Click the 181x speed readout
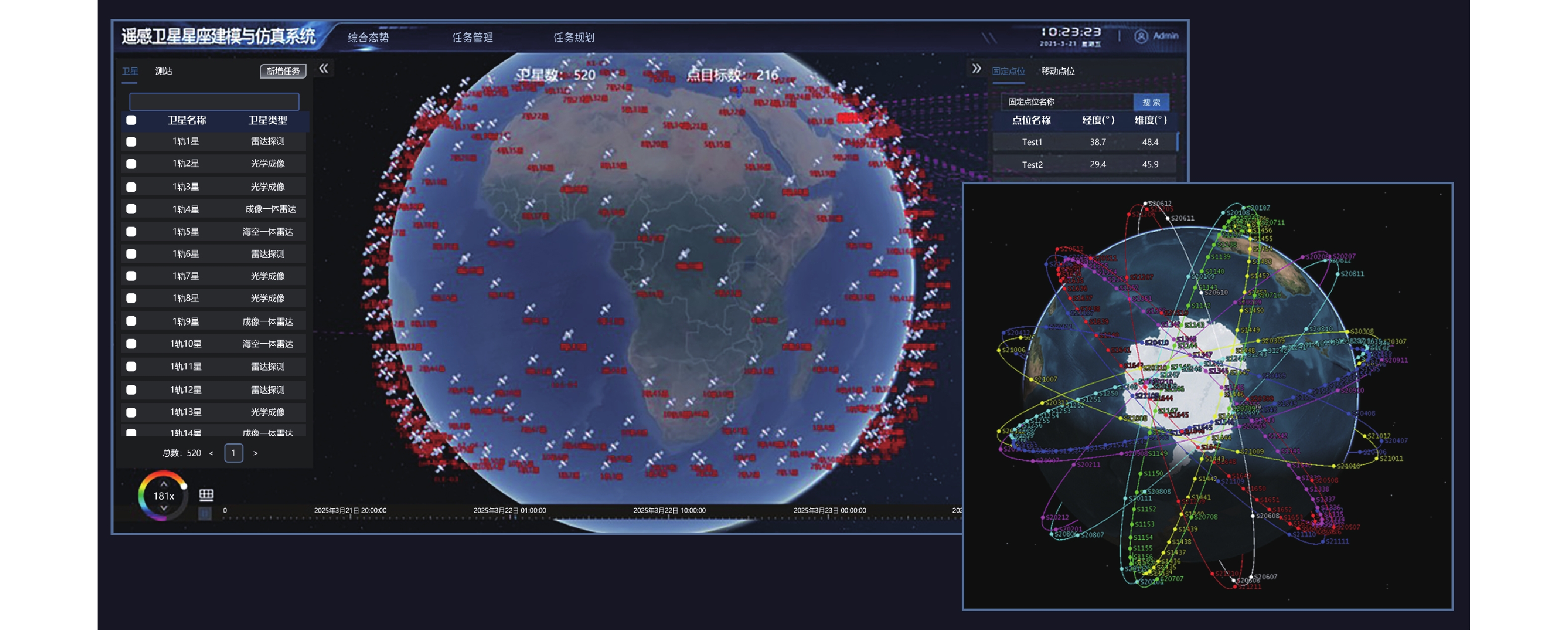The height and width of the screenshot is (630, 1568). (164, 496)
